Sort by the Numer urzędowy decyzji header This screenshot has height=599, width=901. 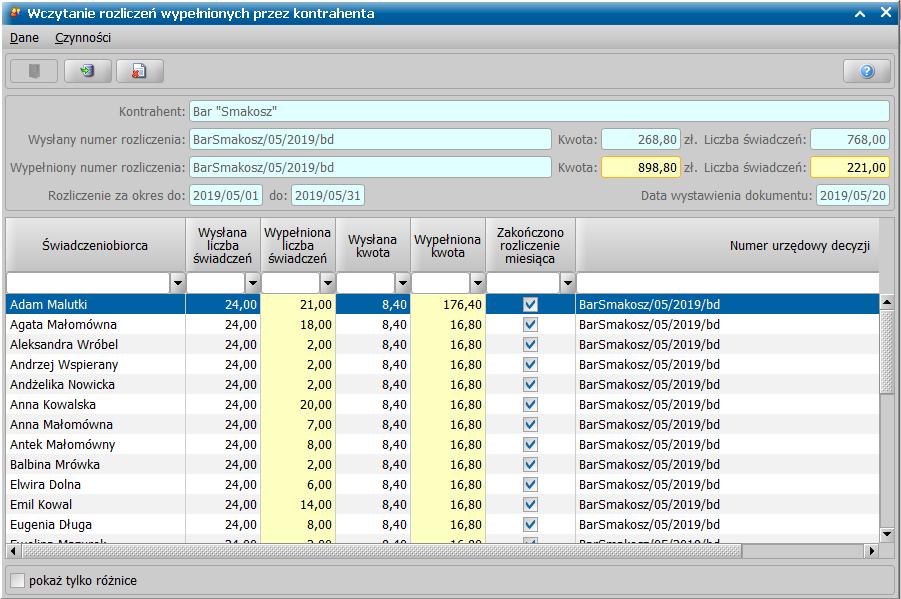coord(727,245)
